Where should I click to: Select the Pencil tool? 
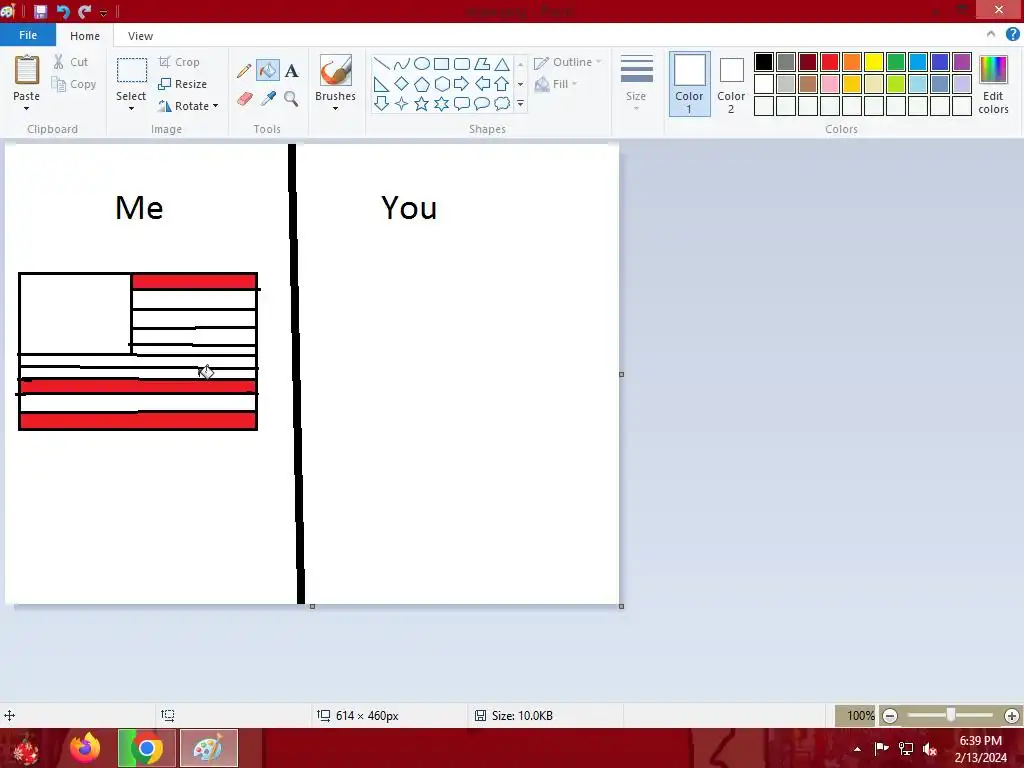(x=244, y=71)
